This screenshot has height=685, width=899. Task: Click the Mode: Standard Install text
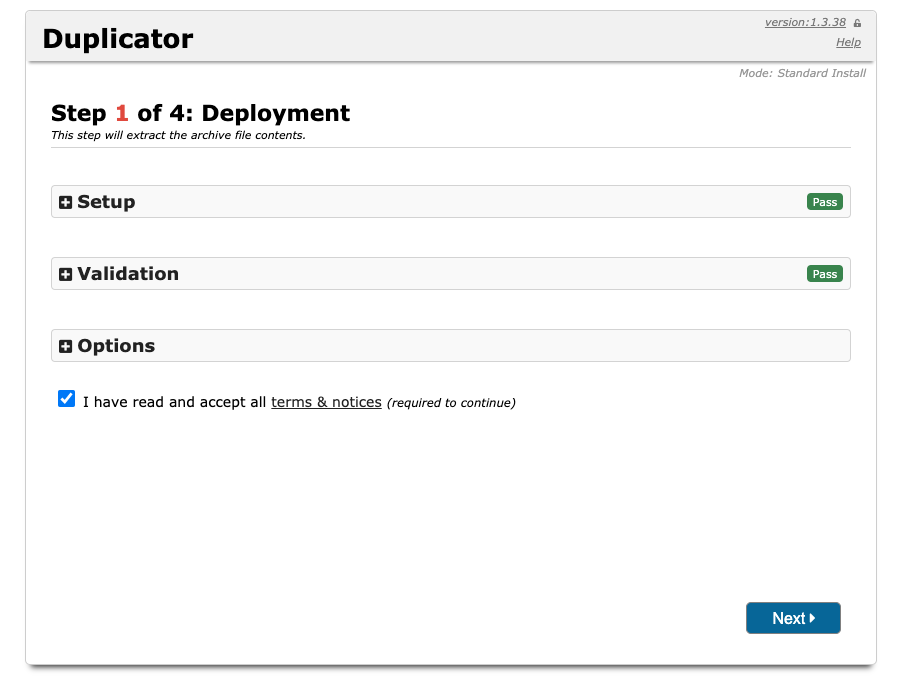pos(802,73)
